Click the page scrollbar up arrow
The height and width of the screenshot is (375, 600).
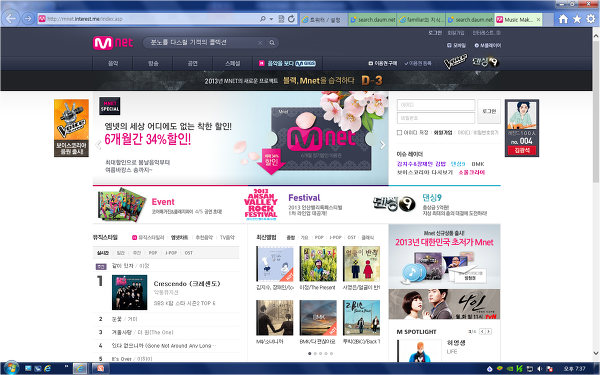[x=596, y=35]
